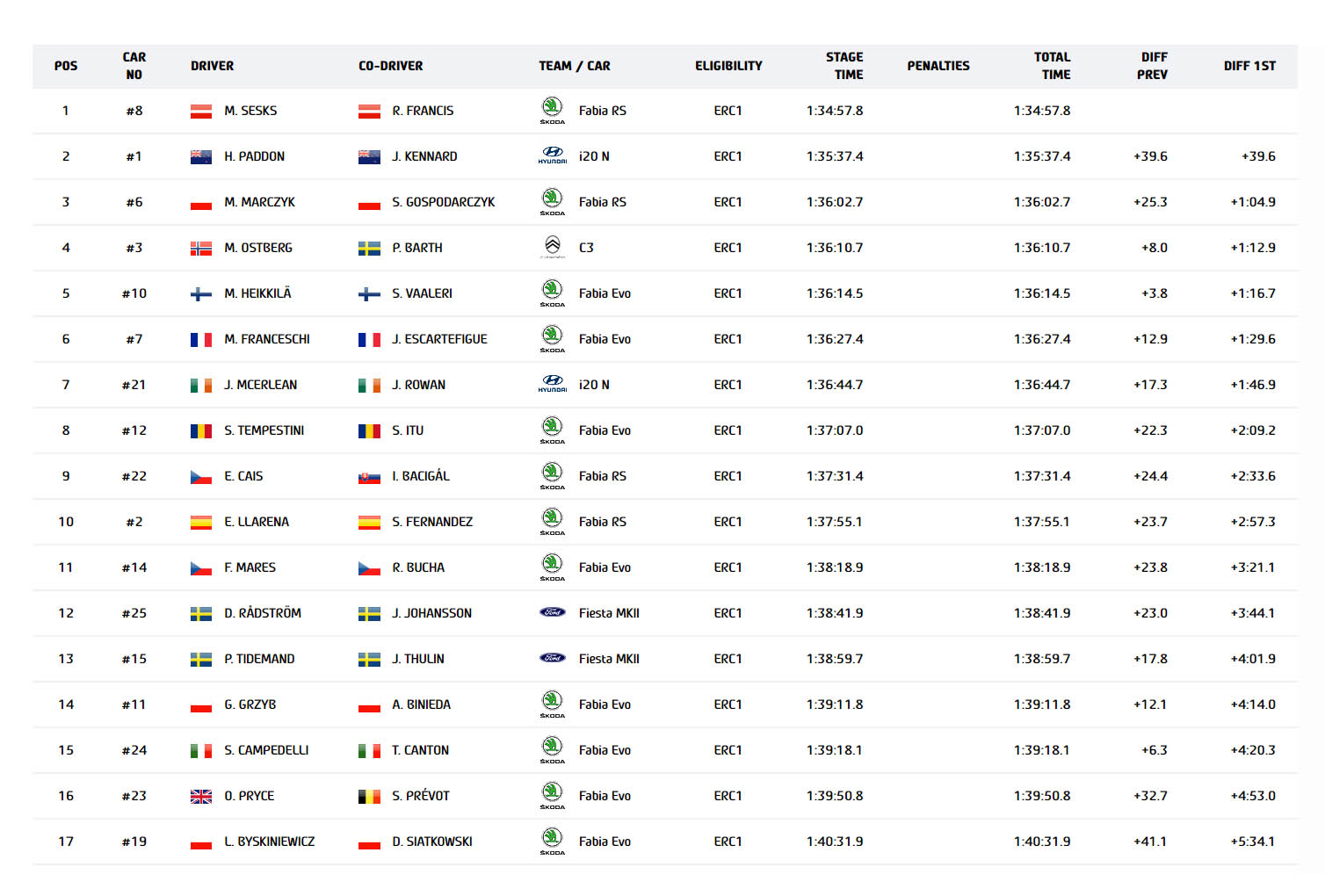Image resolution: width=1325 pixels, height=896 pixels.
Task: Open driver M. SESKS
Action: [x=250, y=111]
